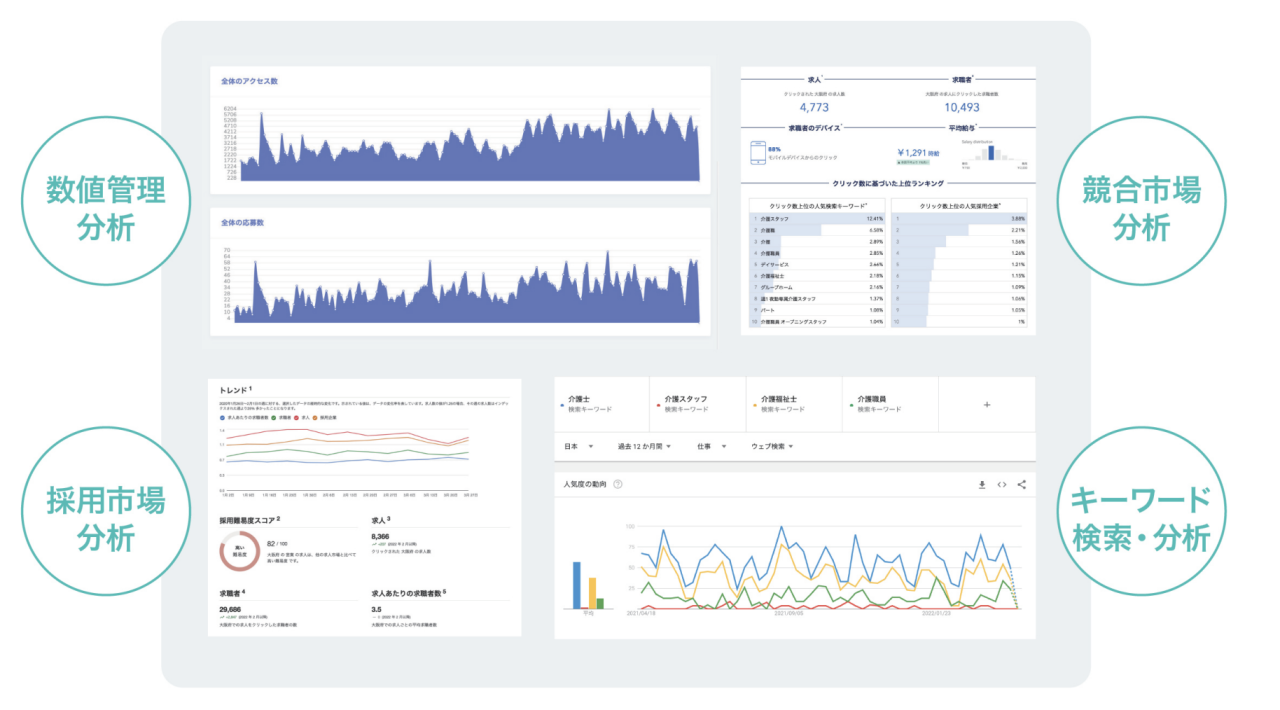Open the embed code icon

1001,485
